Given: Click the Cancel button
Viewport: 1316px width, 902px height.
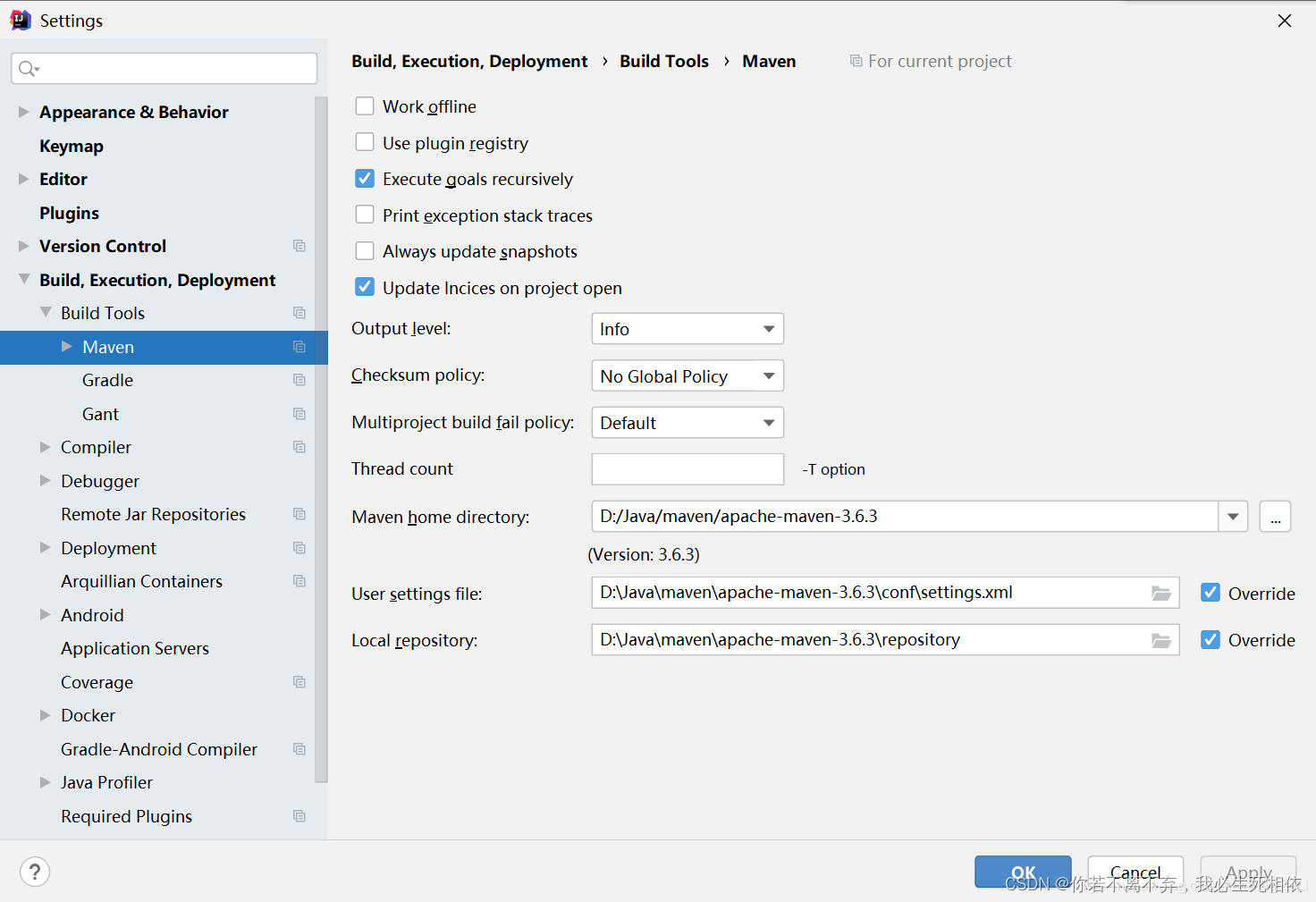Looking at the screenshot, I should pyautogui.click(x=1135, y=872).
